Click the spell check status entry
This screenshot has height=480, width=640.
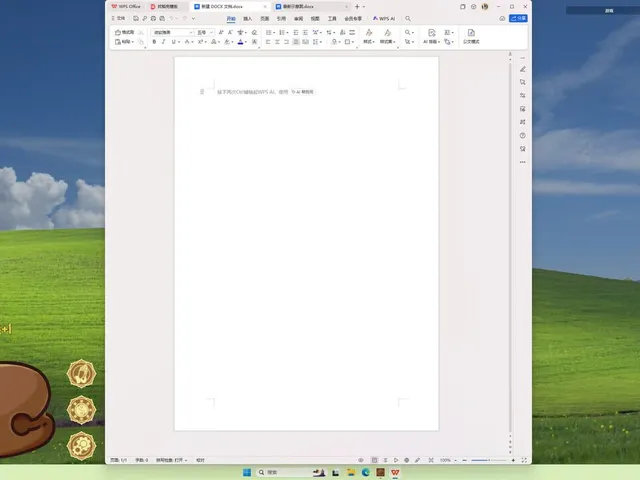point(171,460)
